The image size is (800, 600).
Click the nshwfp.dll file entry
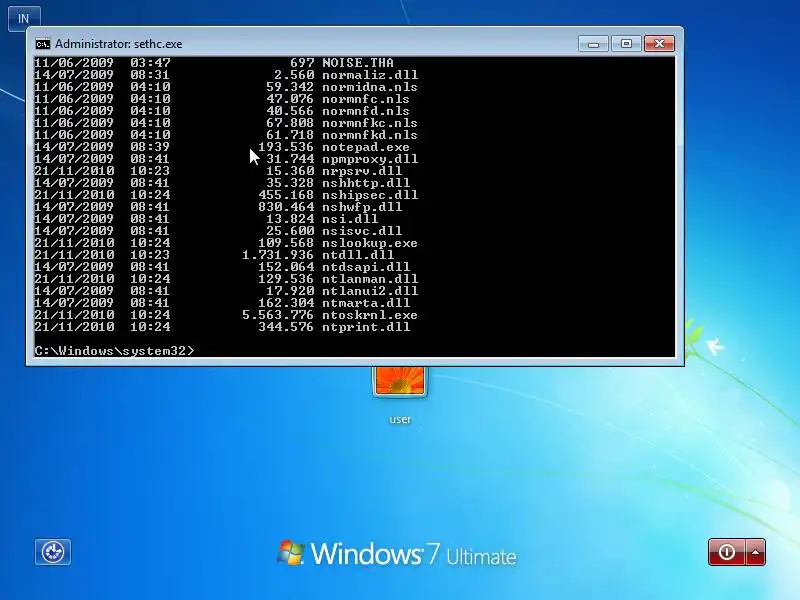tap(362, 207)
